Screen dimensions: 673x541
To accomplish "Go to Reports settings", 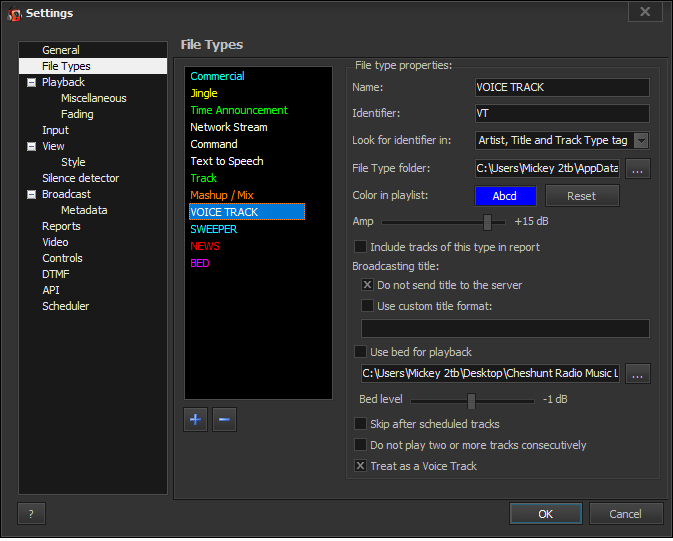I will point(61,226).
